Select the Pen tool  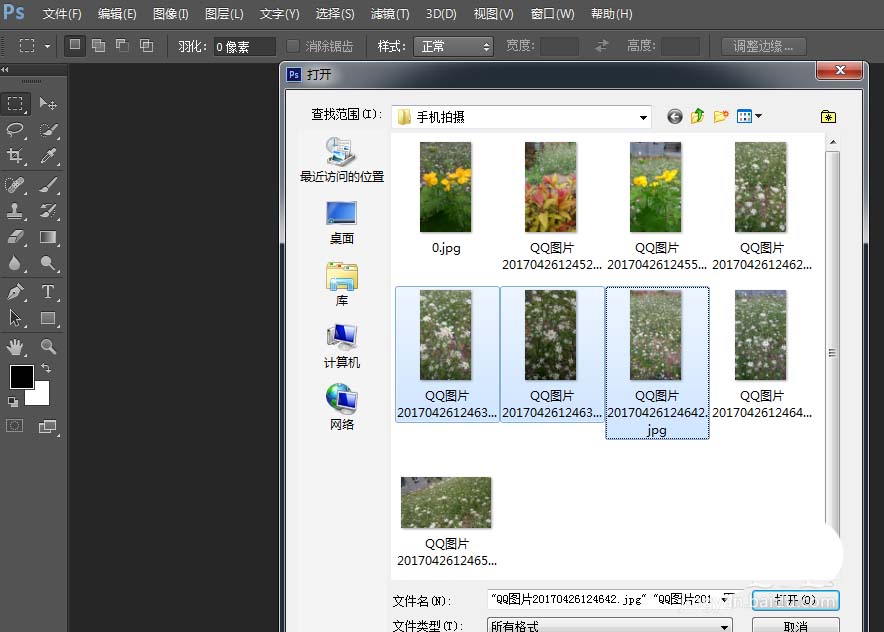15,291
